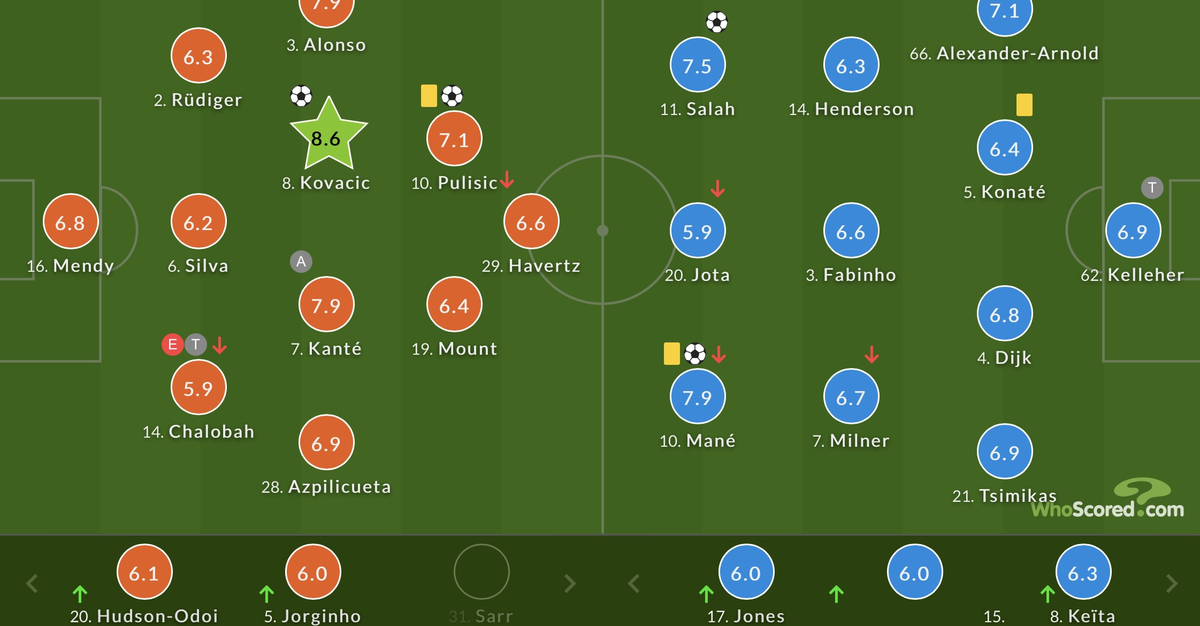Screen dimensions: 1200x626
Task: Click the yellow card icon above Pulisic
Action: 429,96
